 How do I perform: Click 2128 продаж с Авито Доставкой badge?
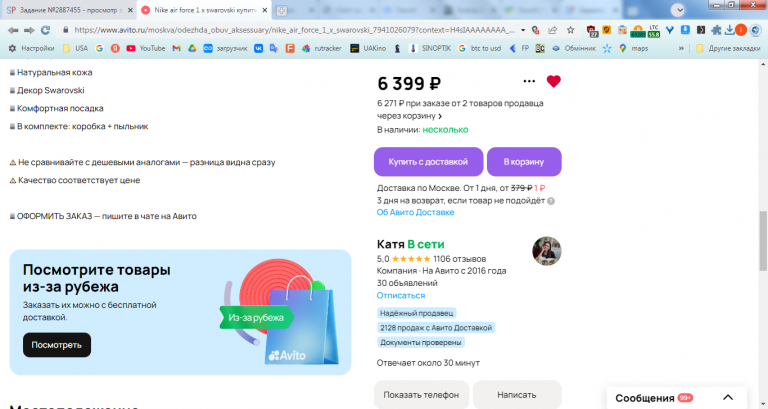coord(436,328)
